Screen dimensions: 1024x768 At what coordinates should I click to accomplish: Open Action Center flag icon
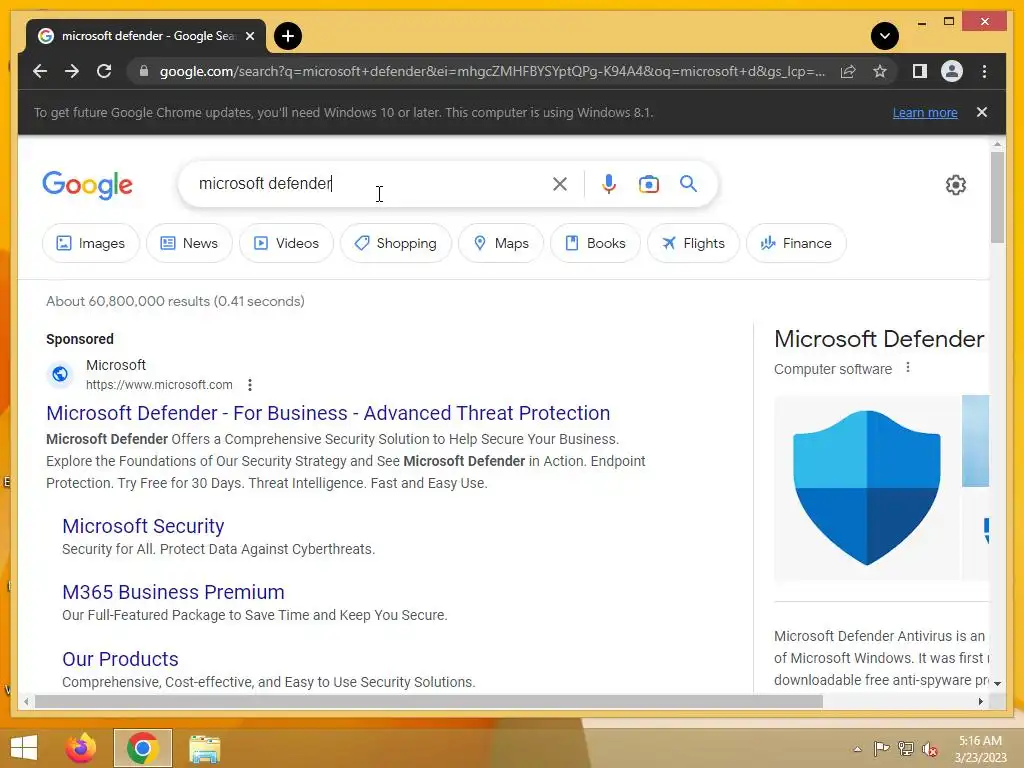(882, 749)
